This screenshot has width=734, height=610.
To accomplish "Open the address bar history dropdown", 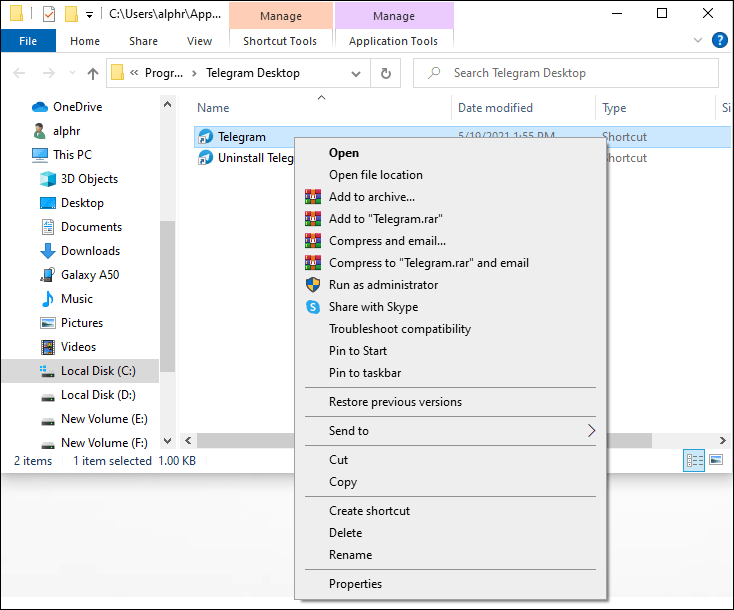I will point(356,73).
